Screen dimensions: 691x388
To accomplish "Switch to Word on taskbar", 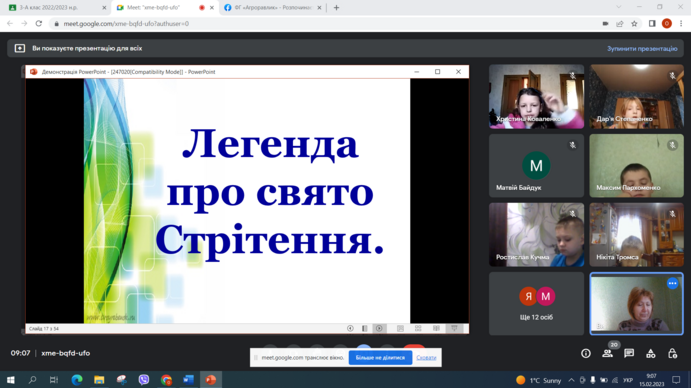I will click(189, 380).
